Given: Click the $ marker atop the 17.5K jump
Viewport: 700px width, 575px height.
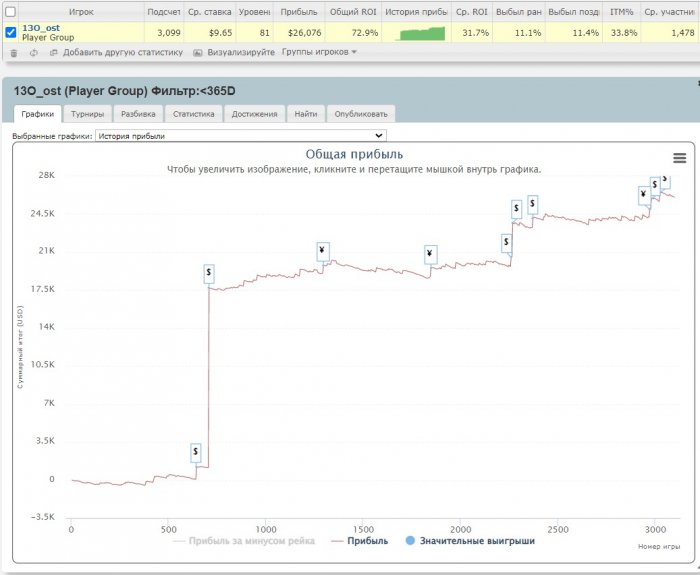Looking at the screenshot, I should (x=208, y=273).
